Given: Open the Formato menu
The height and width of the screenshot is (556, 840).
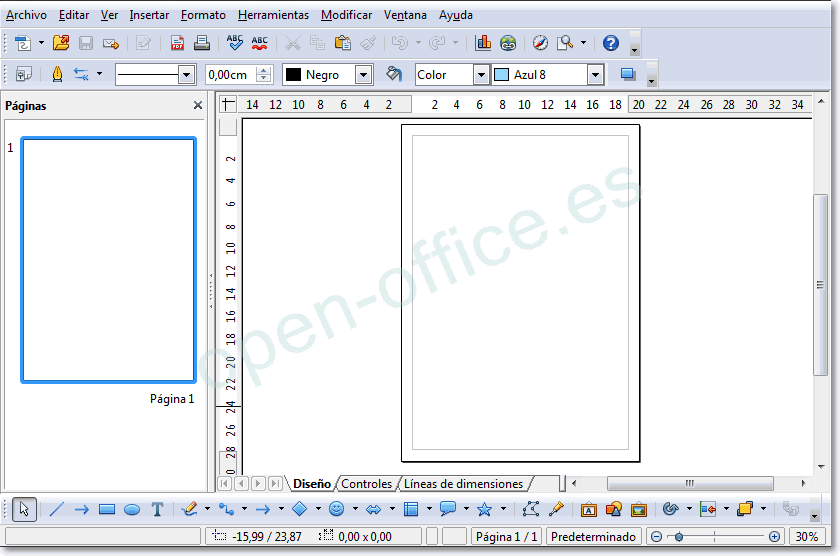Looking at the screenshot, I should 203,15.
